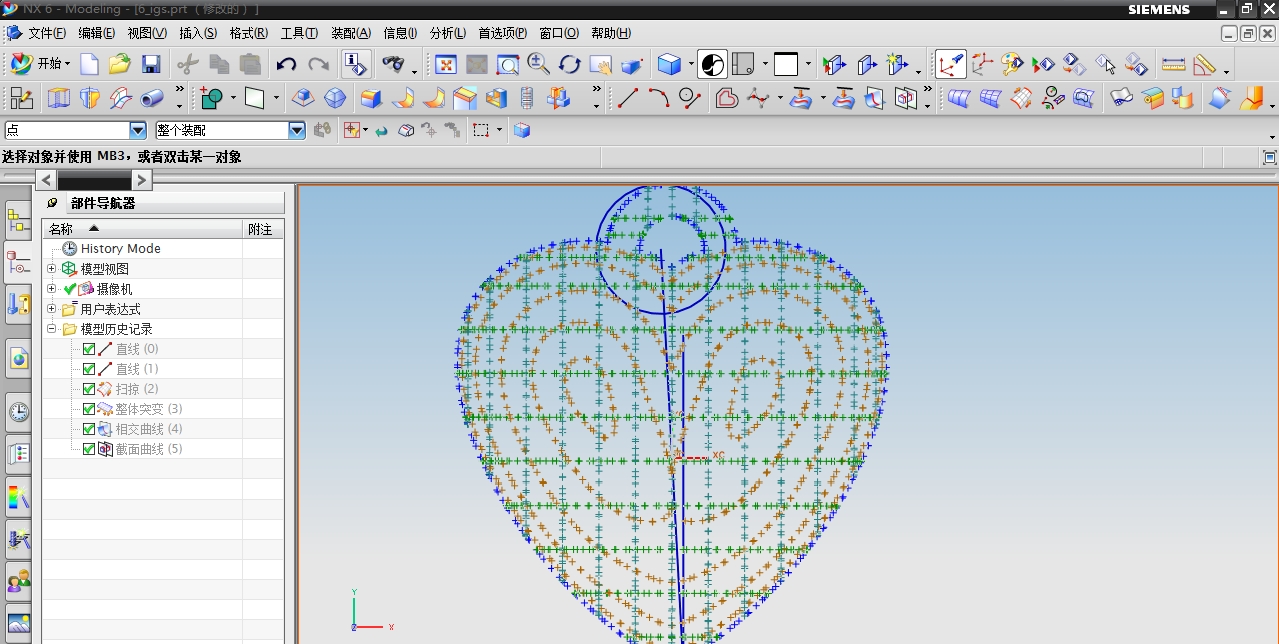Toggle checkbox for 截面曲线 (5)
Screen dimensions: 1279x644
click(x=89, y=449)
